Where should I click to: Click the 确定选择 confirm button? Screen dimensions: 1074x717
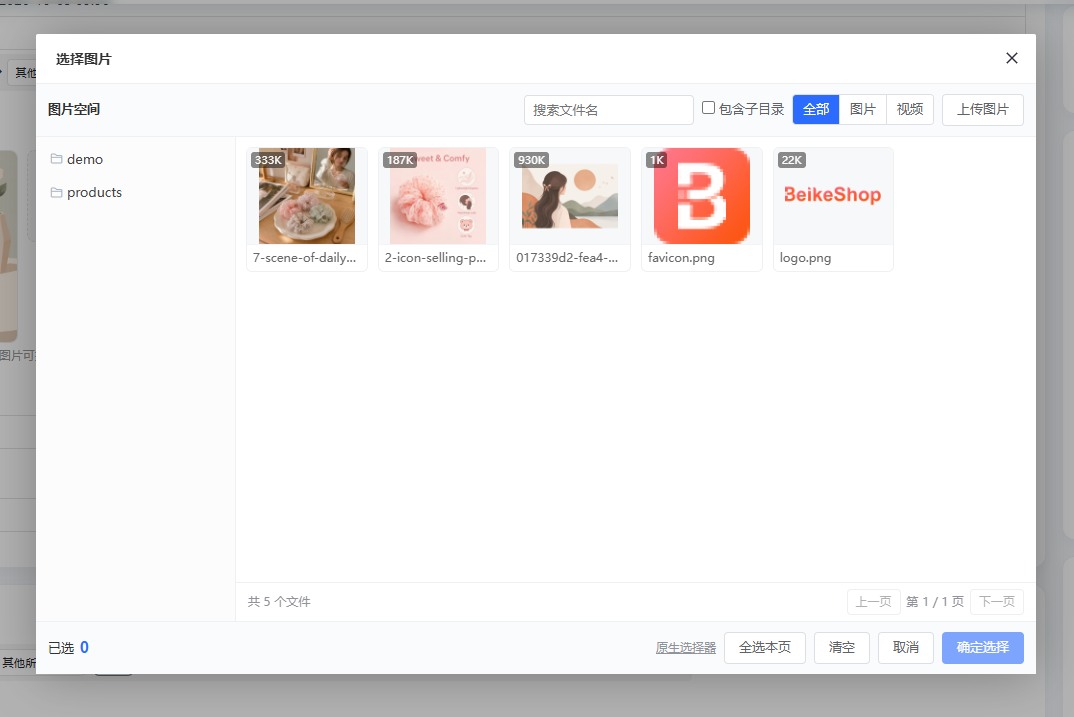(x=982, y=648)
